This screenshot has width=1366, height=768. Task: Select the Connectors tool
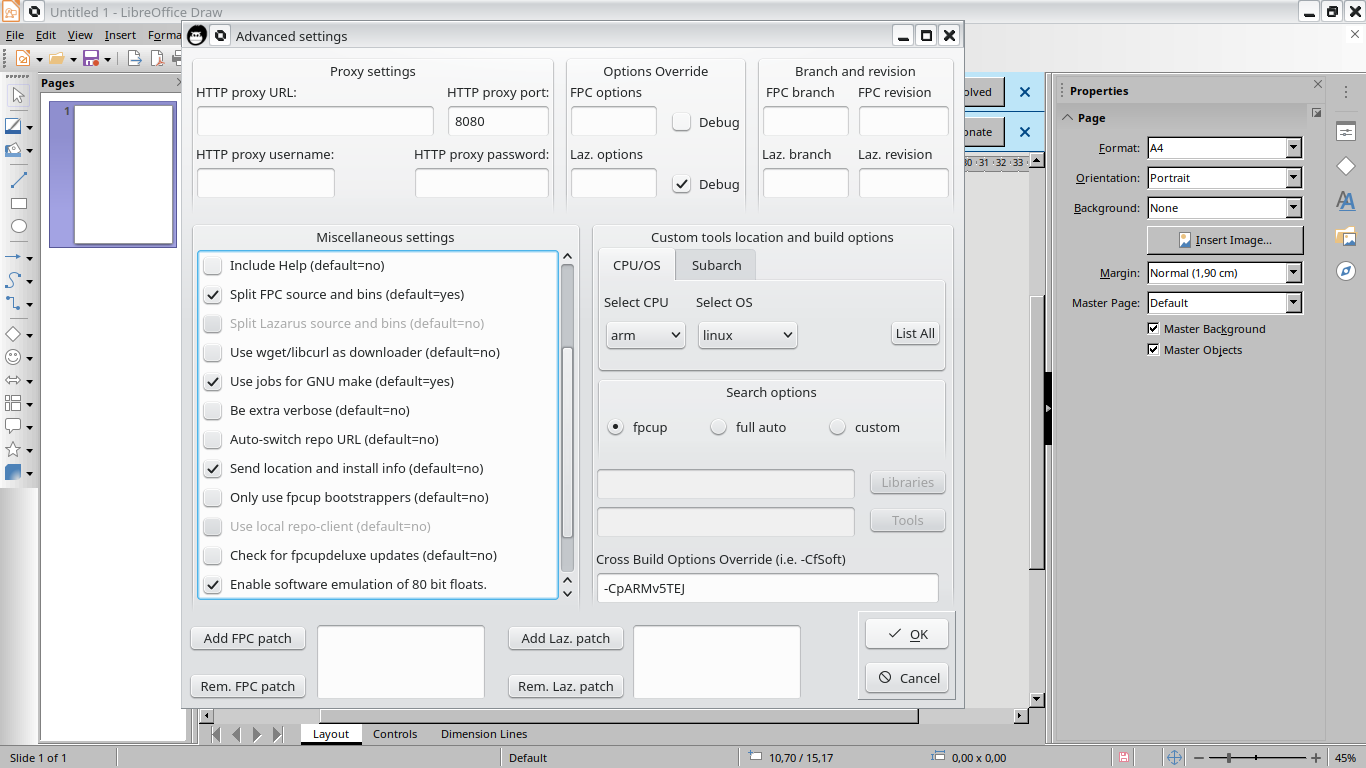(13, 303)
